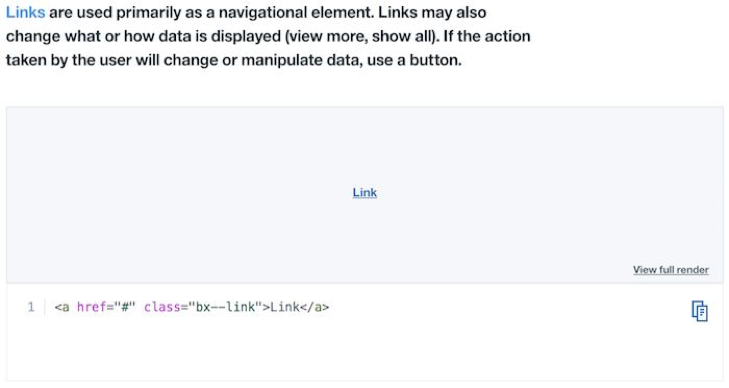Click the Link text inside code snippet
This screenshot has height=388, width=729.
pos(285,307)
